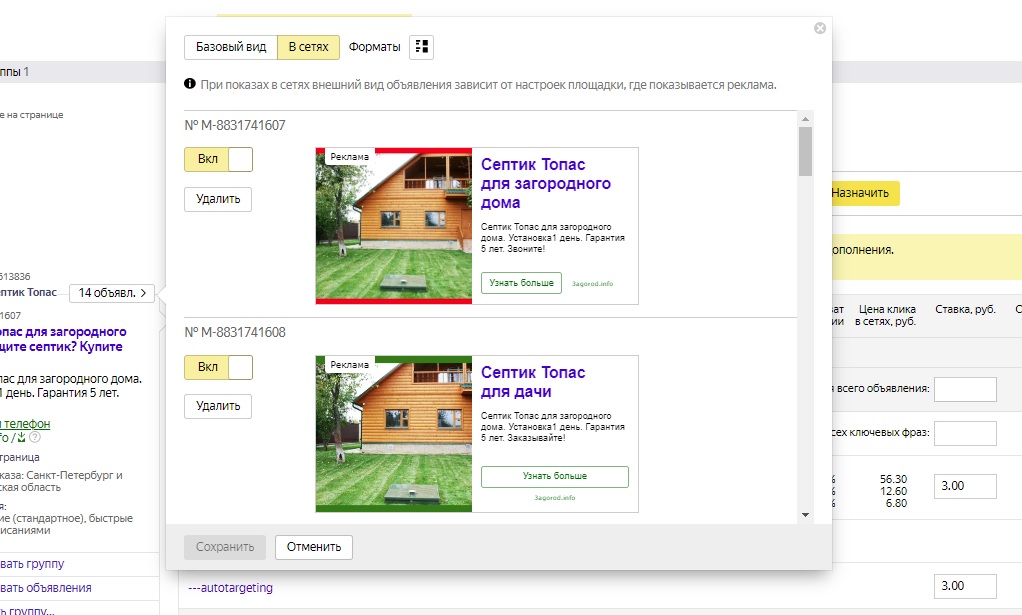
Task: Expand the '14 объявл.' ads list
Action: pyautogui.click(x=113, y=293)
